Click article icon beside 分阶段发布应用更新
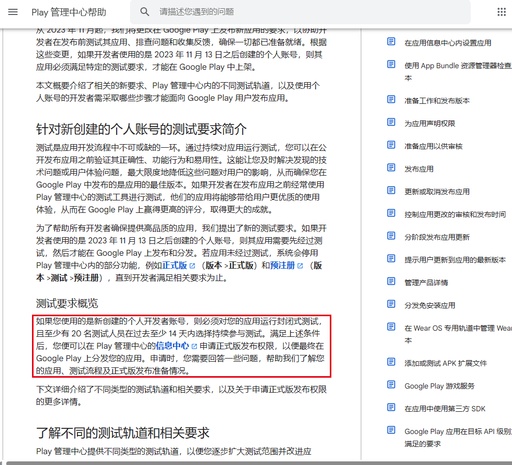 [x=391, y=236]
